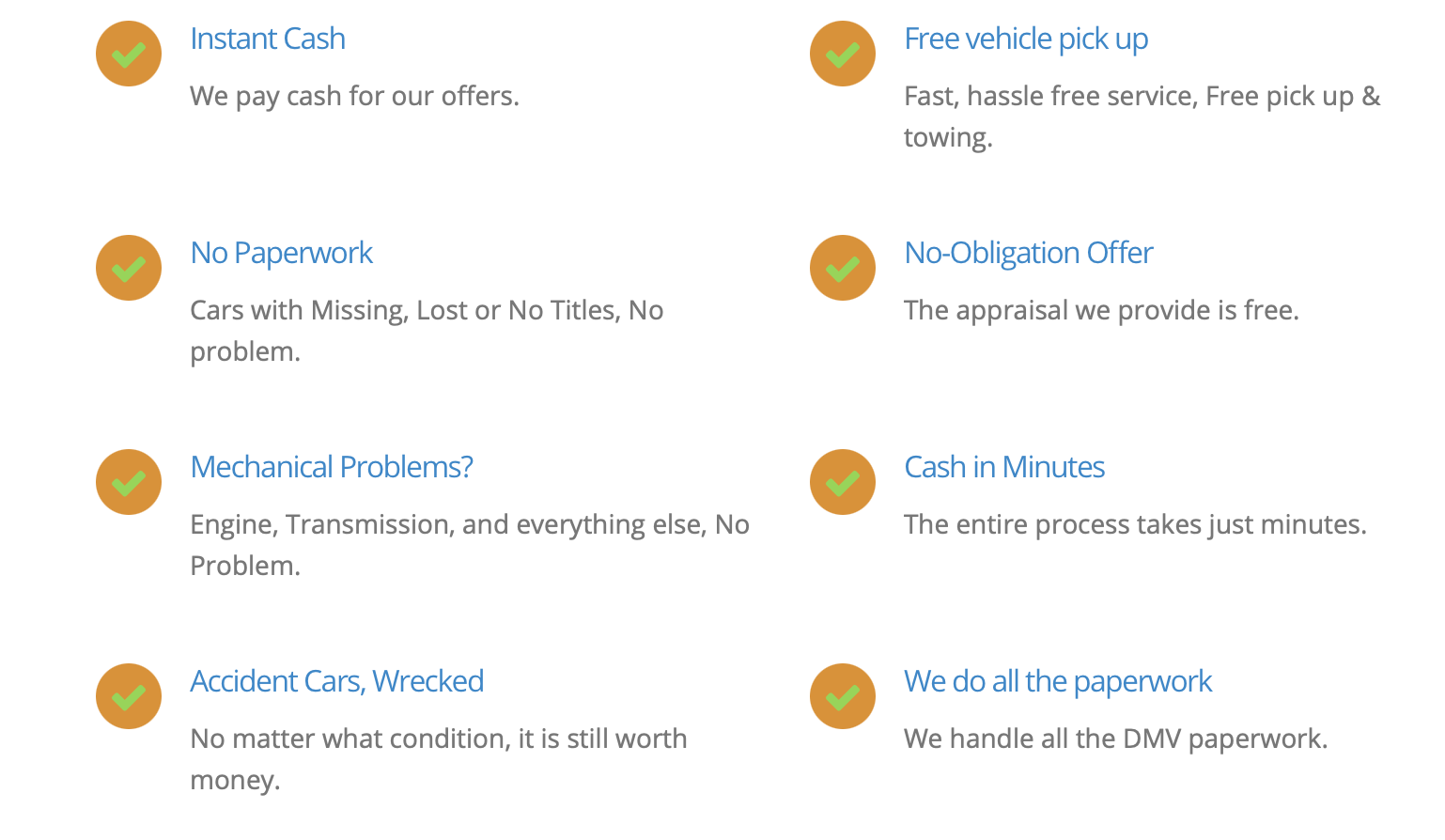Open the Free vehicle pick up link
Screen dimensions: 1445x840
(x=1026, y=39)
